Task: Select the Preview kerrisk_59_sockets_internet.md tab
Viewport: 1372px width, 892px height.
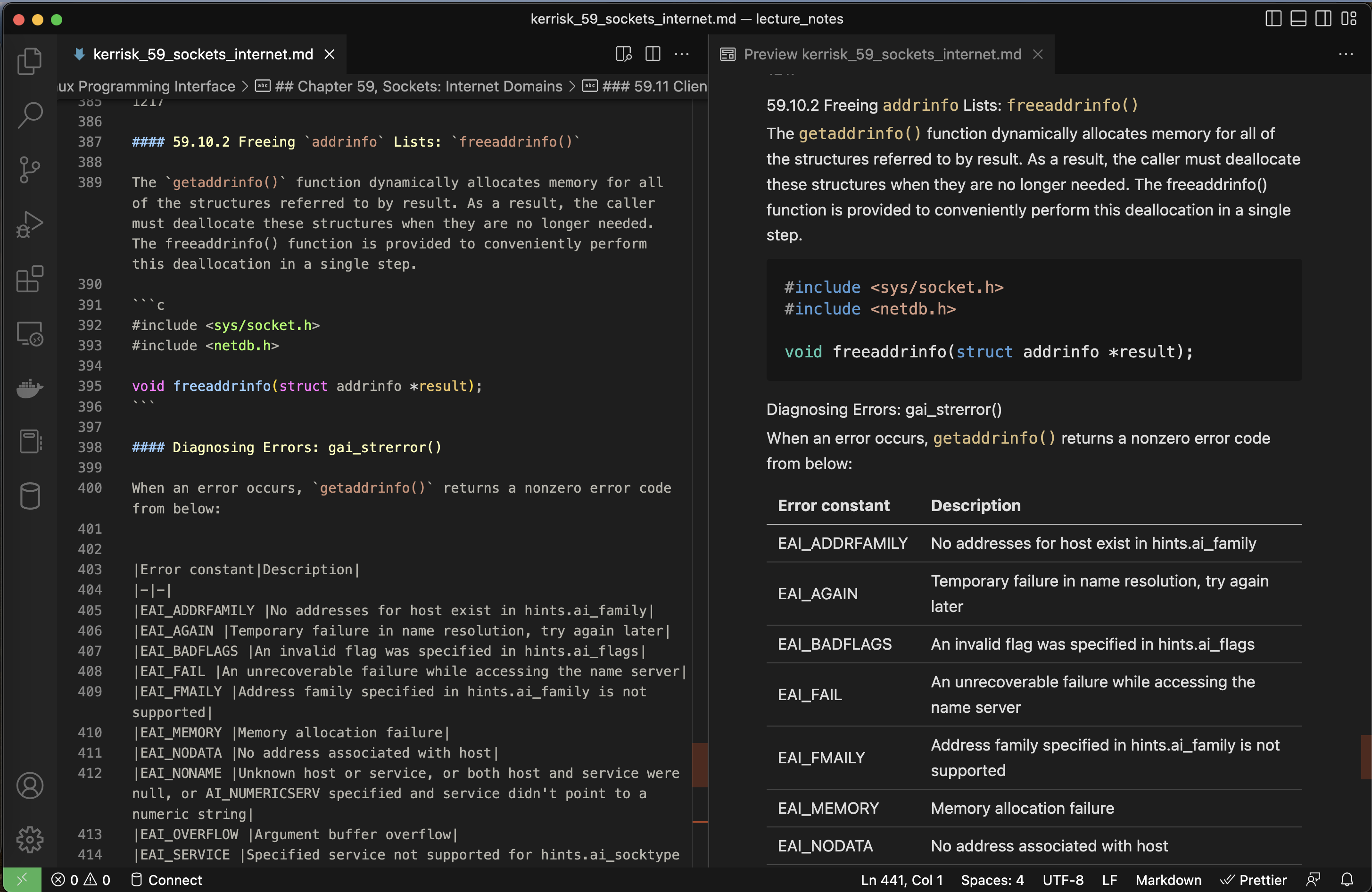Action: point(882,54)
